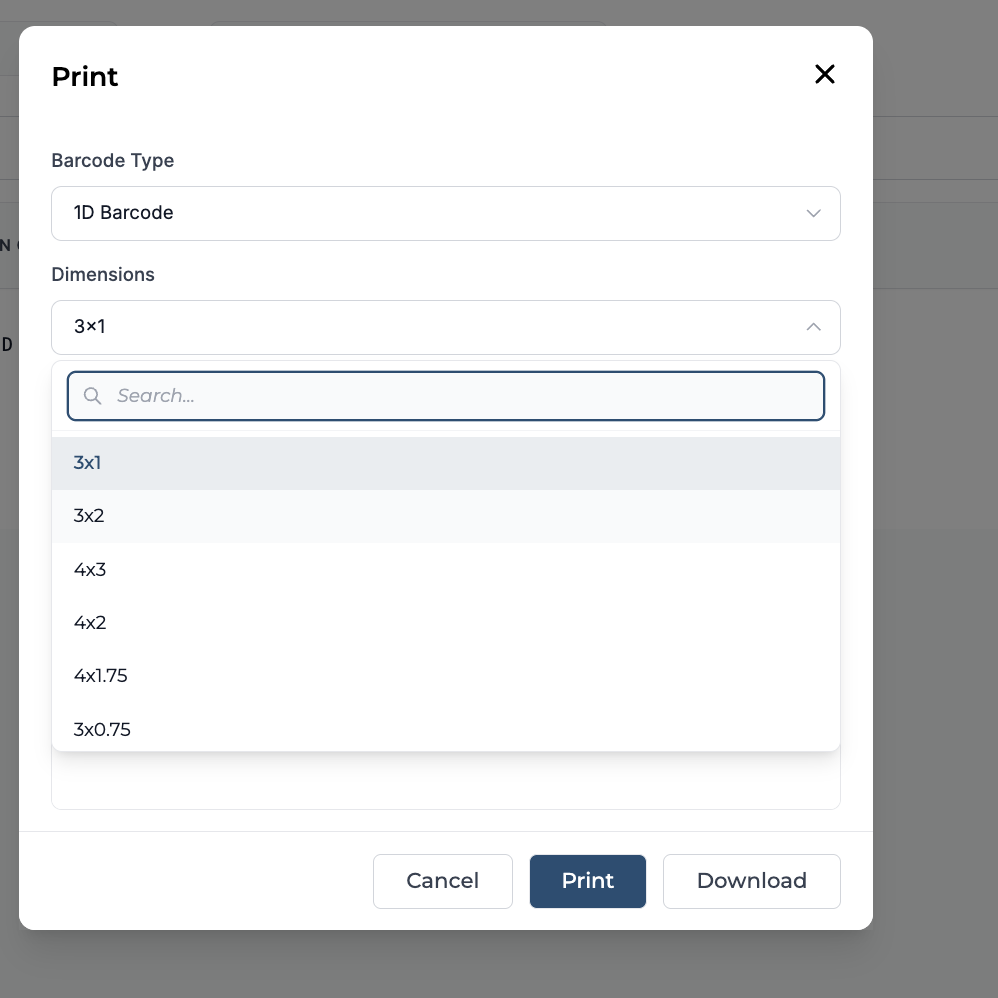The image size is (998, 998).
Task: Pick the 3x0.75 dimension option
Action: click(446, 729)
